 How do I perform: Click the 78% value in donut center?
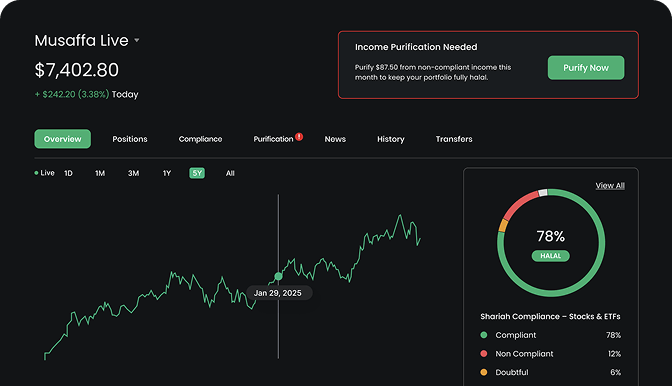pos(551,236)
